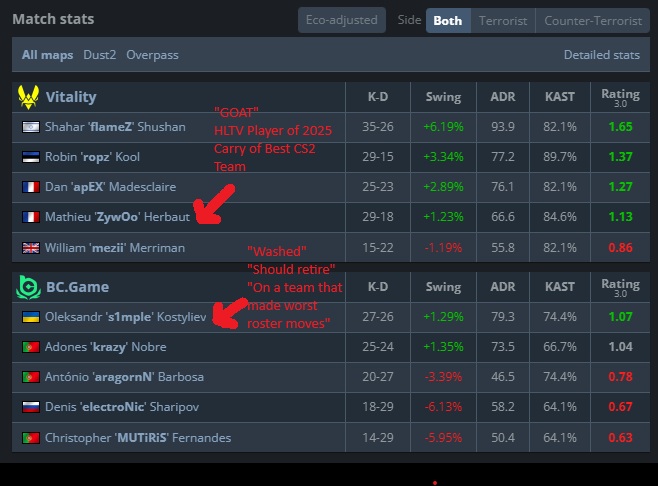Screen dimensions: 658x486
Task: Open António 'aragornN' Barbosa player profile
Action: 124,377
